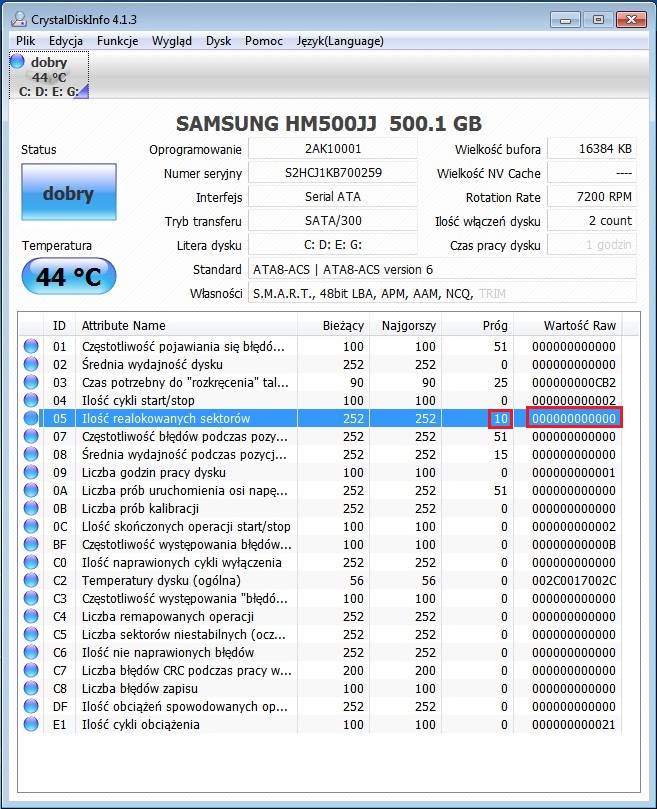Select row Ilość cykli start/stop

(320, 400)
